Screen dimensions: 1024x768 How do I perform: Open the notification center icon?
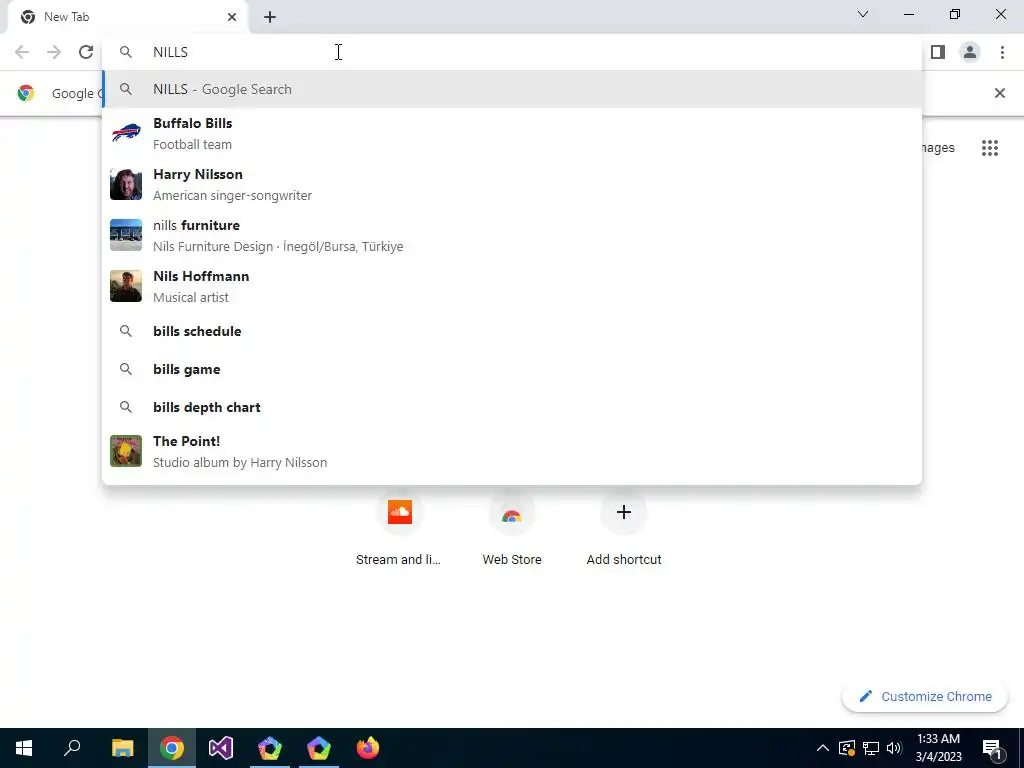click(x=992, y=748)
